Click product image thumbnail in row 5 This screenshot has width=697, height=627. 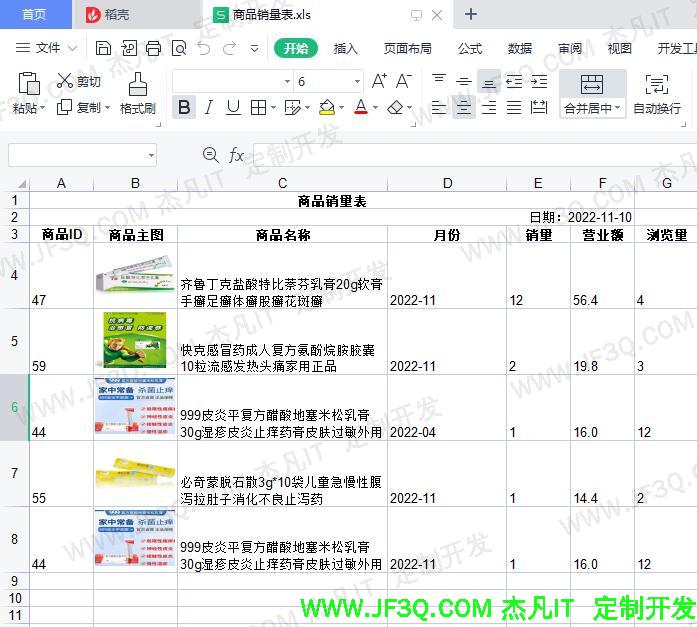(x=135, y=340)
